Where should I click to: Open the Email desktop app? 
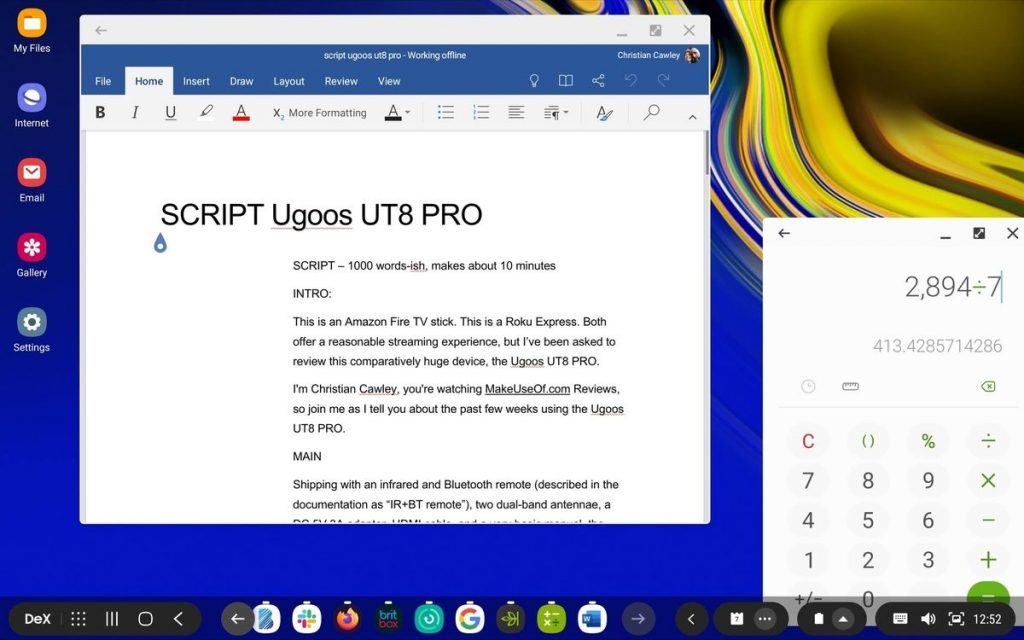click(x=31, y=181)
